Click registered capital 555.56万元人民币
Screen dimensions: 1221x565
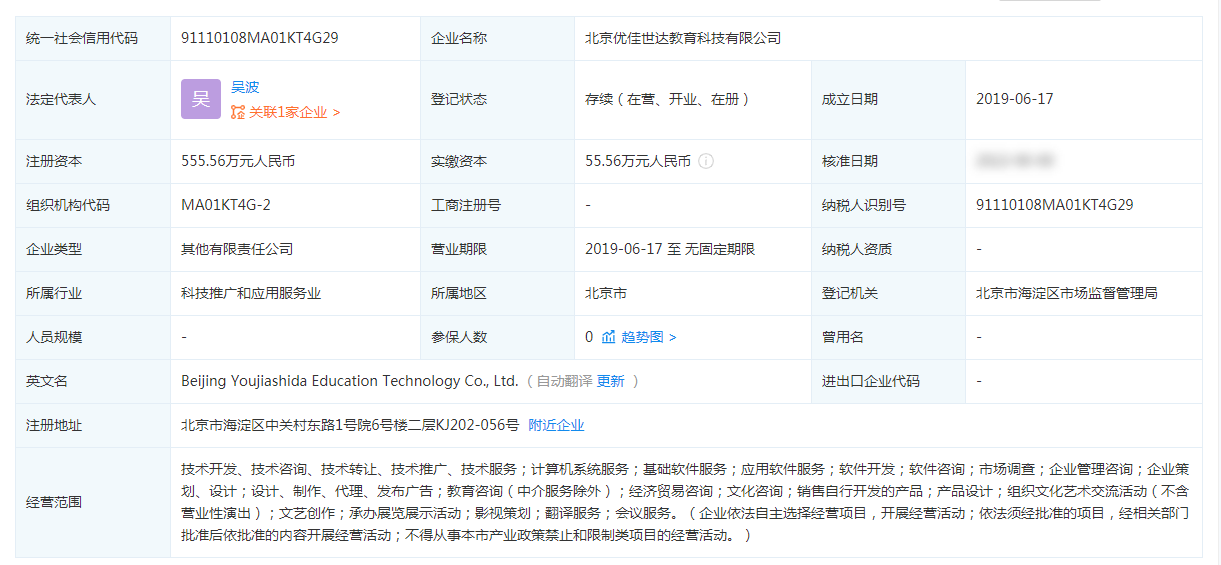tap(238, 161)
